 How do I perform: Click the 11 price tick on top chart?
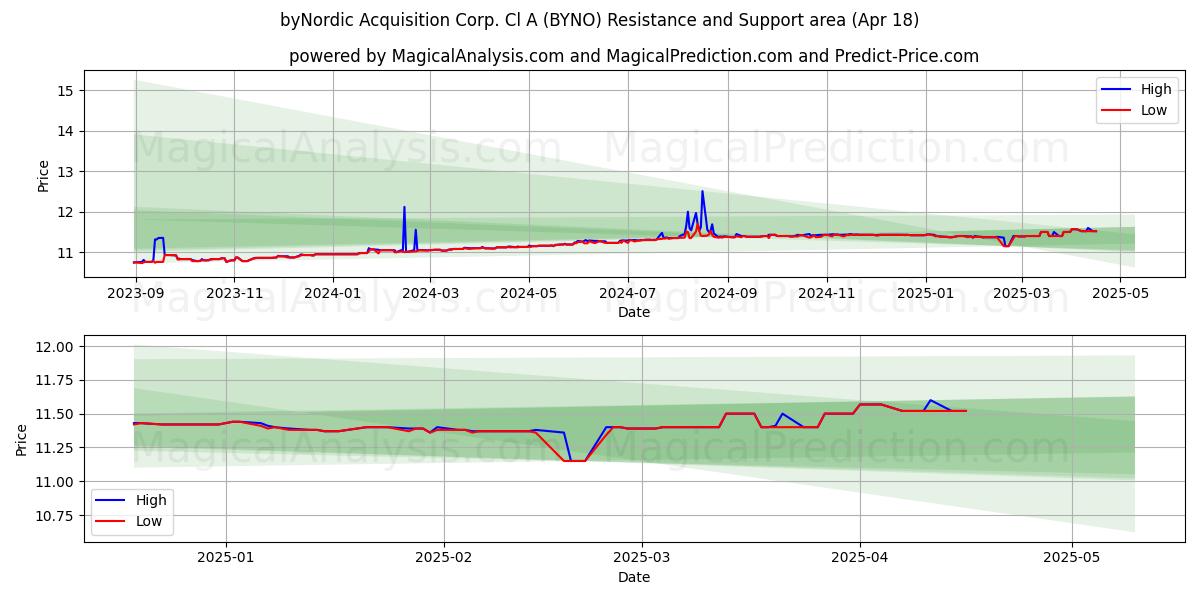point(66,253)
